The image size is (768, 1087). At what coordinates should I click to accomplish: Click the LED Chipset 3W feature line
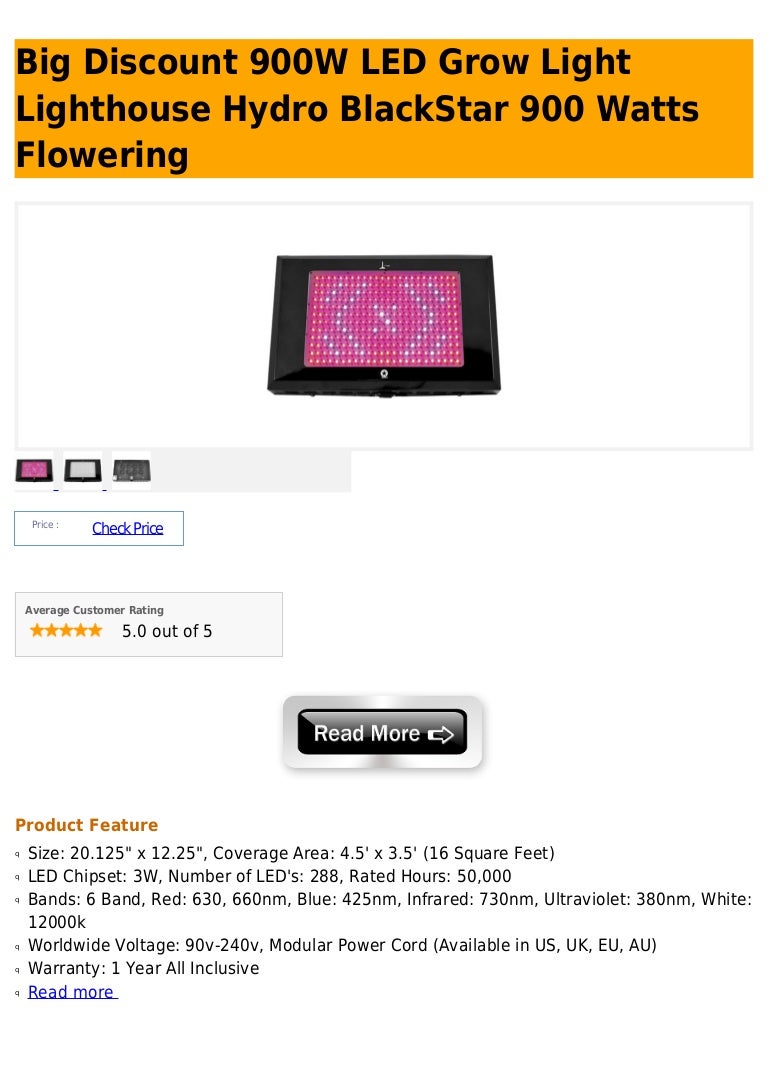pos(270,876)
